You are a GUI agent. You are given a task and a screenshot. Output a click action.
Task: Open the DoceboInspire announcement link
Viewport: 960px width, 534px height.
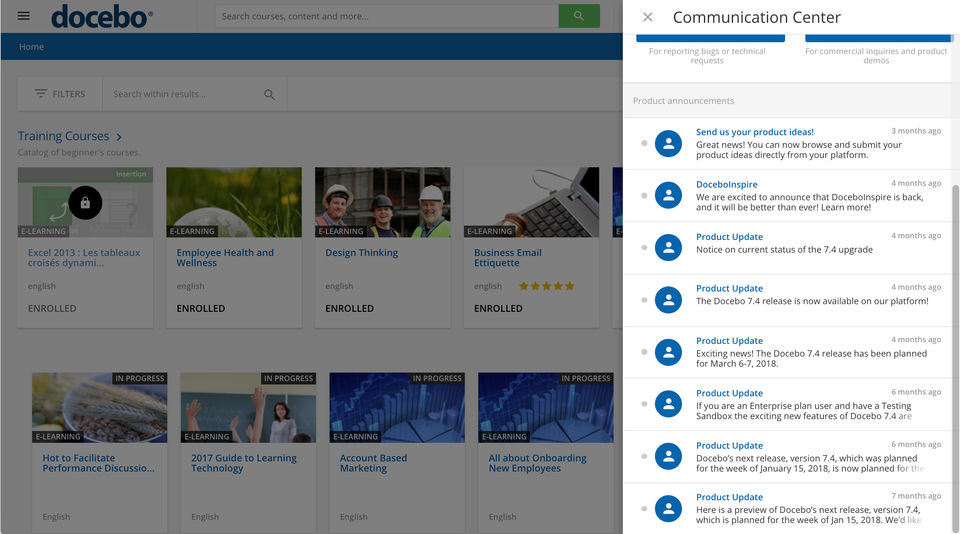coord(727,184)
